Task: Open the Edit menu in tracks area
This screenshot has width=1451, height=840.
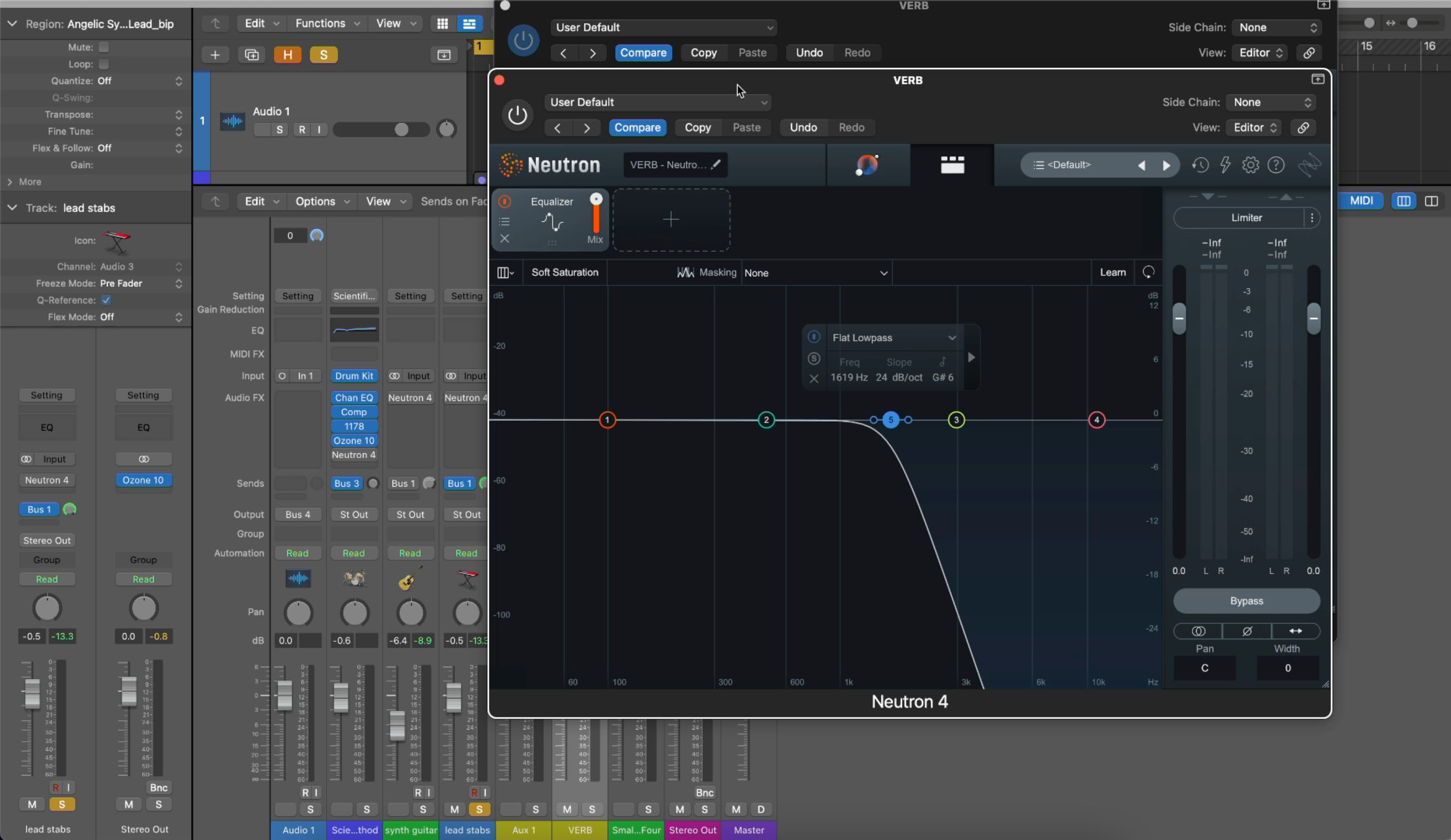Action: [261, 24]
